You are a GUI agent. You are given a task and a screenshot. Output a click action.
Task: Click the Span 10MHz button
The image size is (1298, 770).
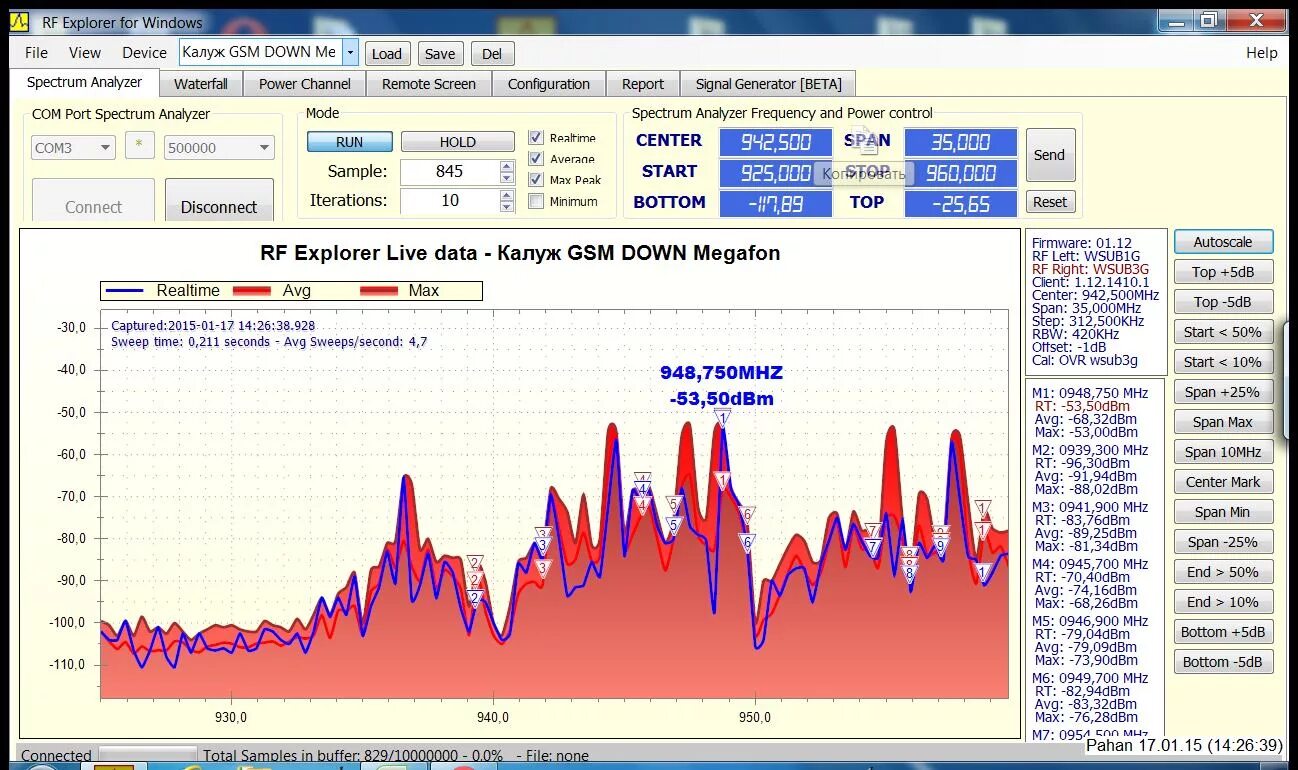1223,452
